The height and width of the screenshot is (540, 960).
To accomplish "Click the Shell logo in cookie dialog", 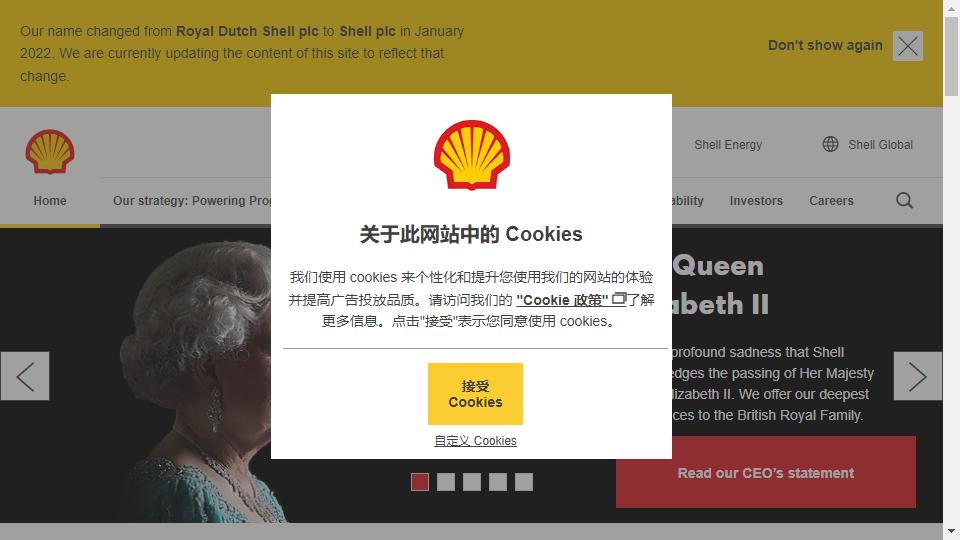I will pyautogui.click(x=471, y=155).
